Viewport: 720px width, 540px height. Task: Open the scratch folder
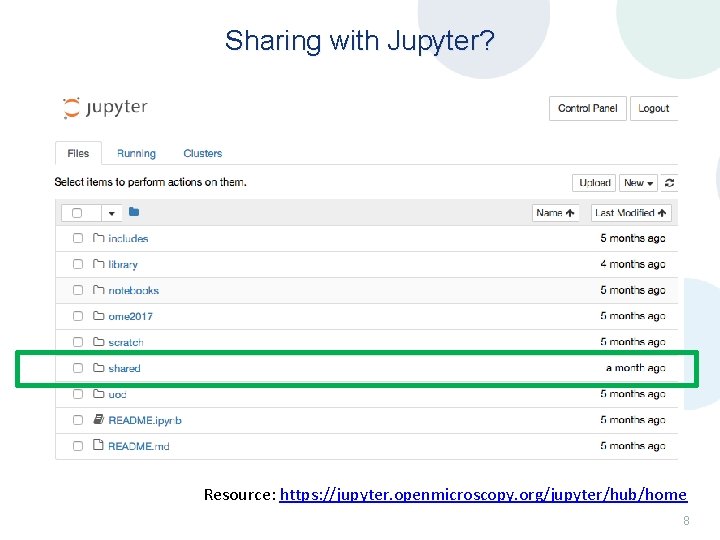click(126, 342)
